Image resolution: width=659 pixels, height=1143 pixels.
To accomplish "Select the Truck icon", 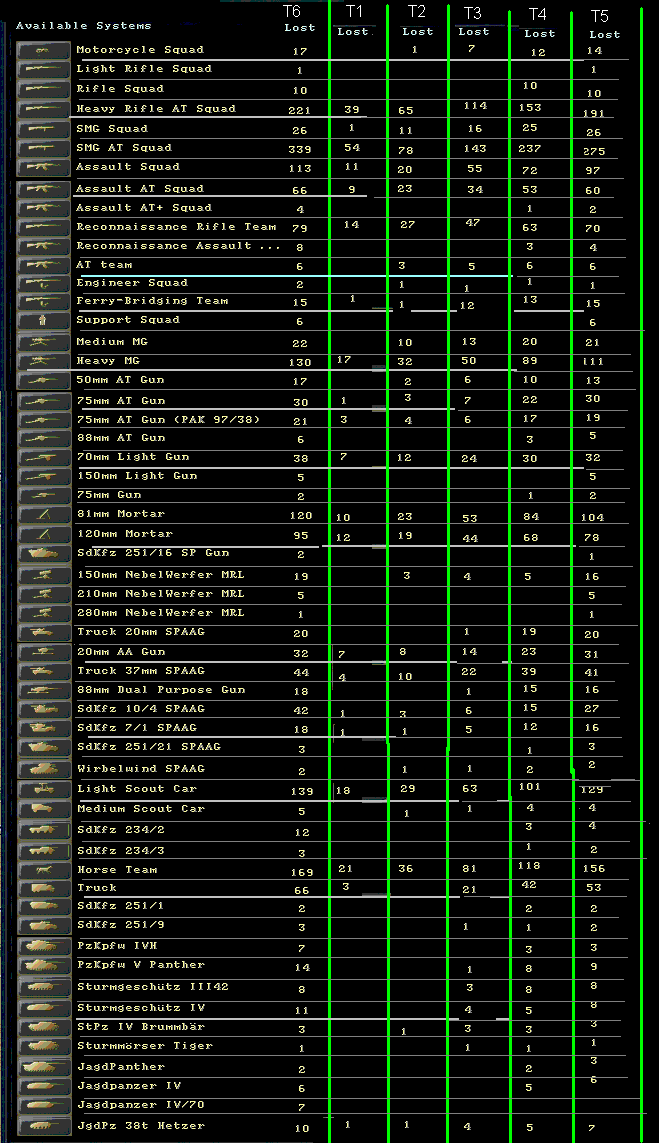I will click(x=43, y=889).
